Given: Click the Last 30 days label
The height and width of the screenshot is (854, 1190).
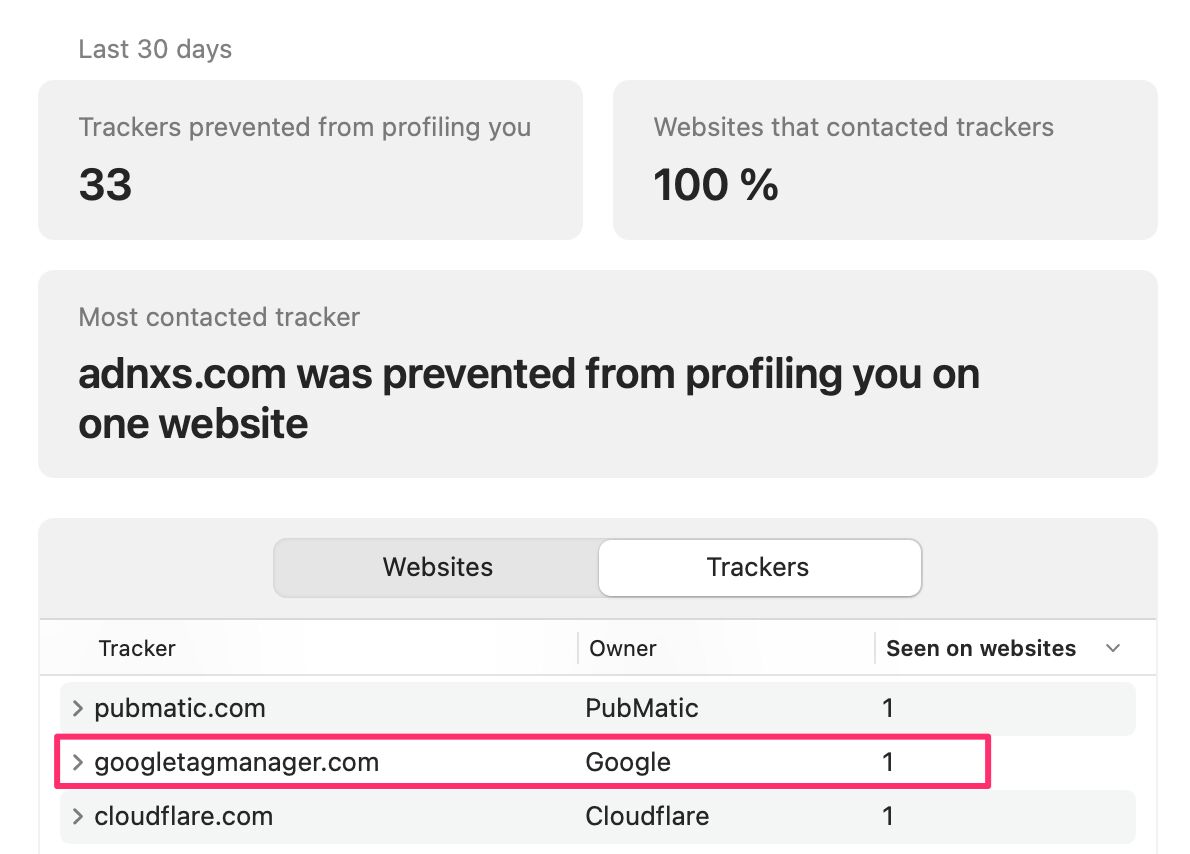Looking at the screenshot, I should (155, 49).
